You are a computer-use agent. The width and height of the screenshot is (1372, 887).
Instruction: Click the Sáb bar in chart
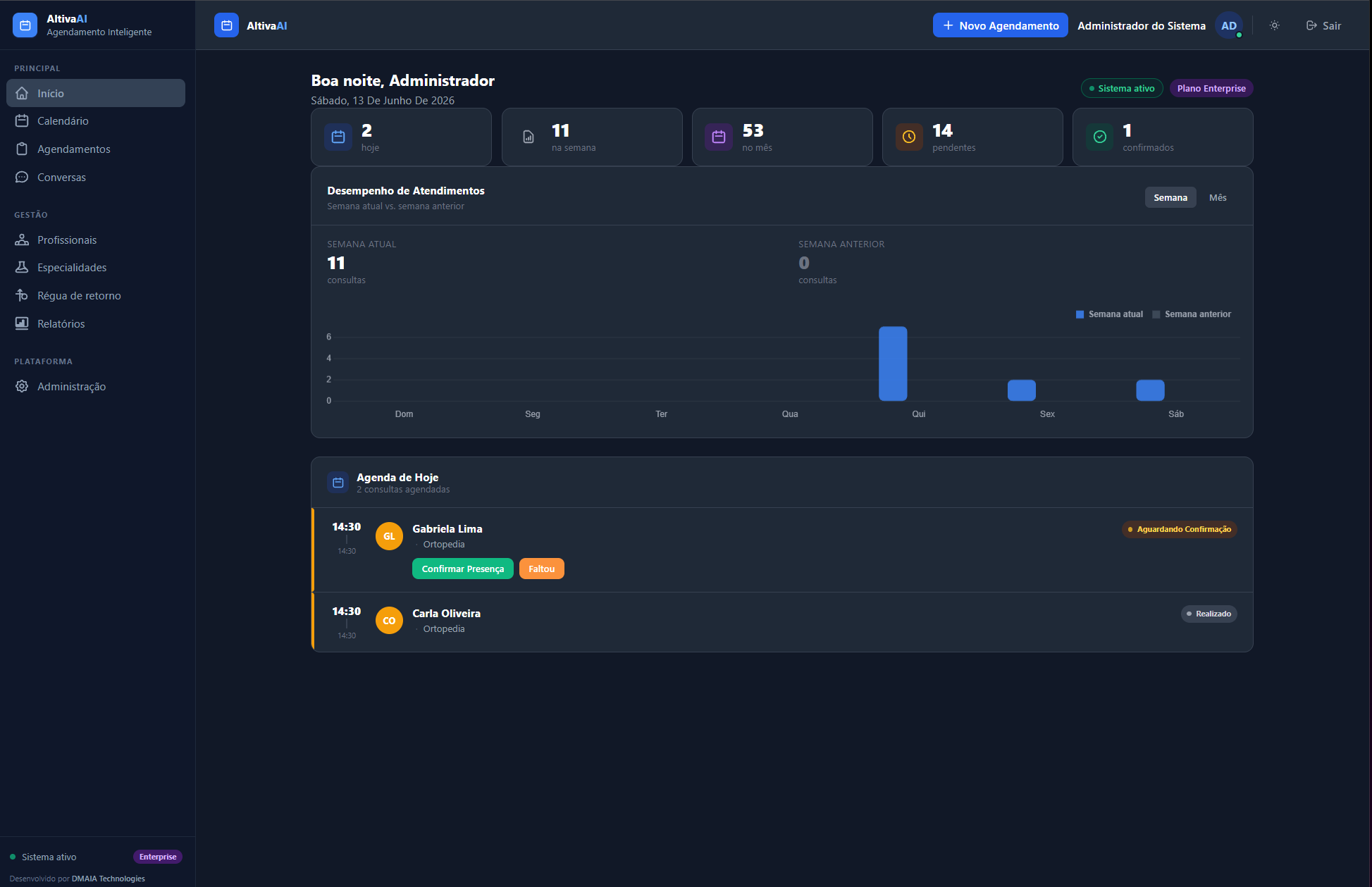point(1151,390)
